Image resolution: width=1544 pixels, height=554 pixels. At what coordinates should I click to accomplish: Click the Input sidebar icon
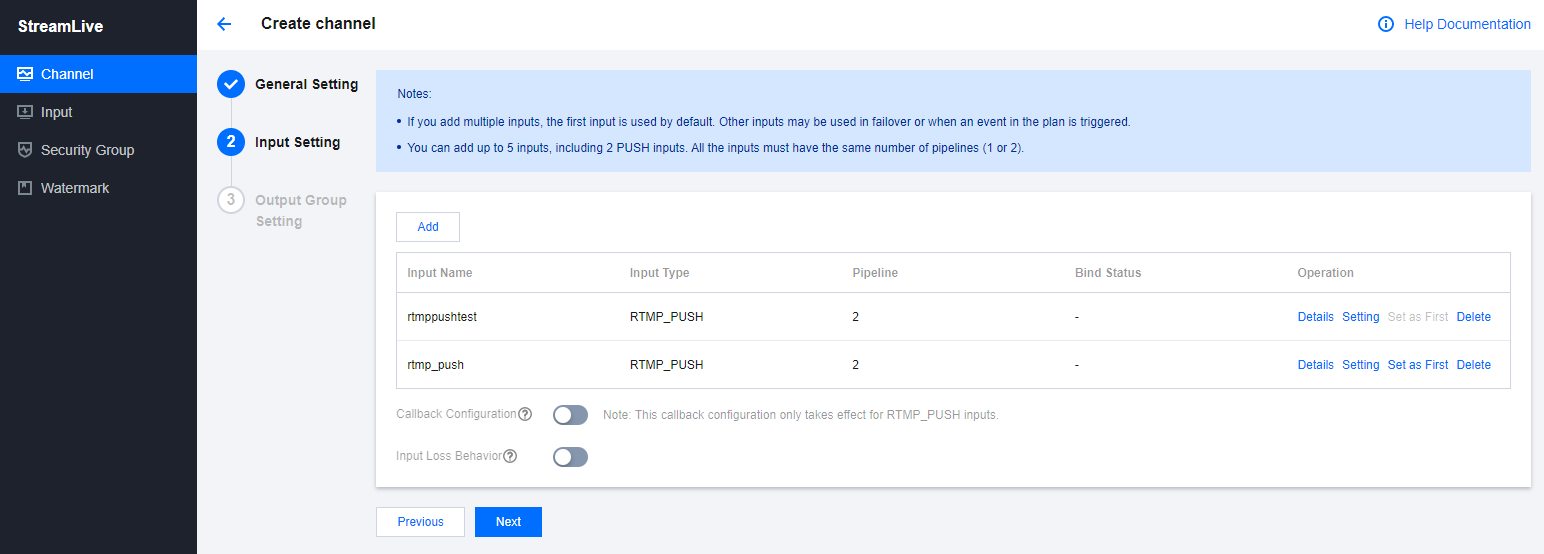[25, 112]
